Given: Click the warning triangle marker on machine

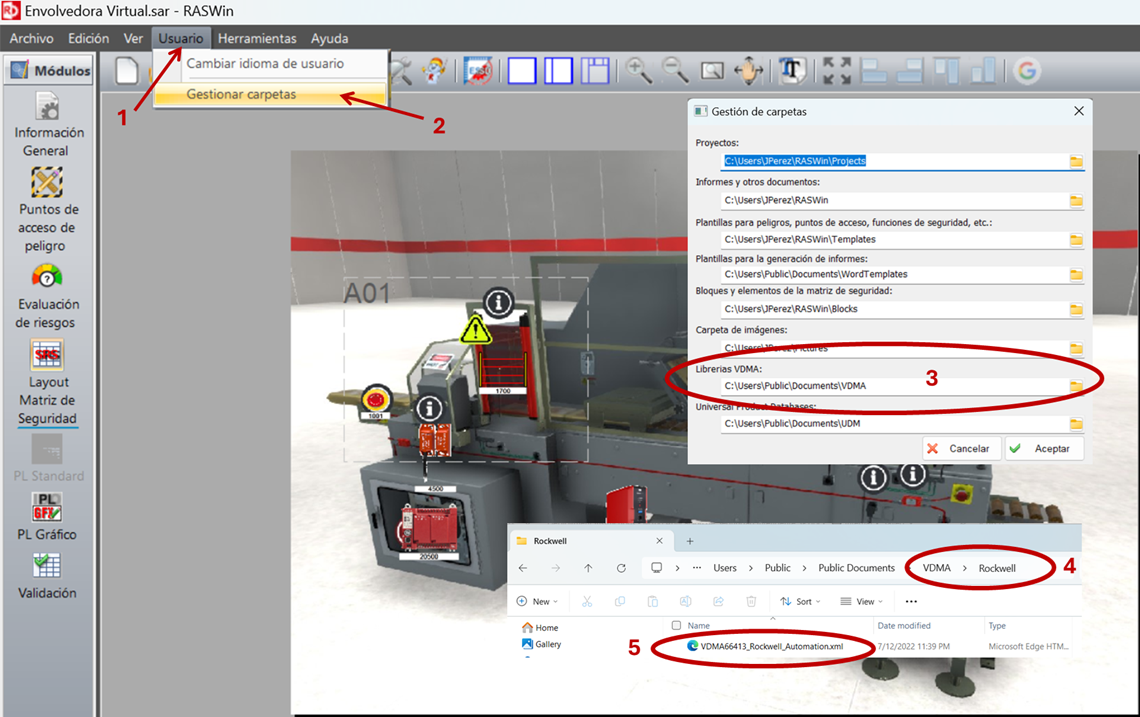Looking at the screenshot, I should tap(475, 329).
